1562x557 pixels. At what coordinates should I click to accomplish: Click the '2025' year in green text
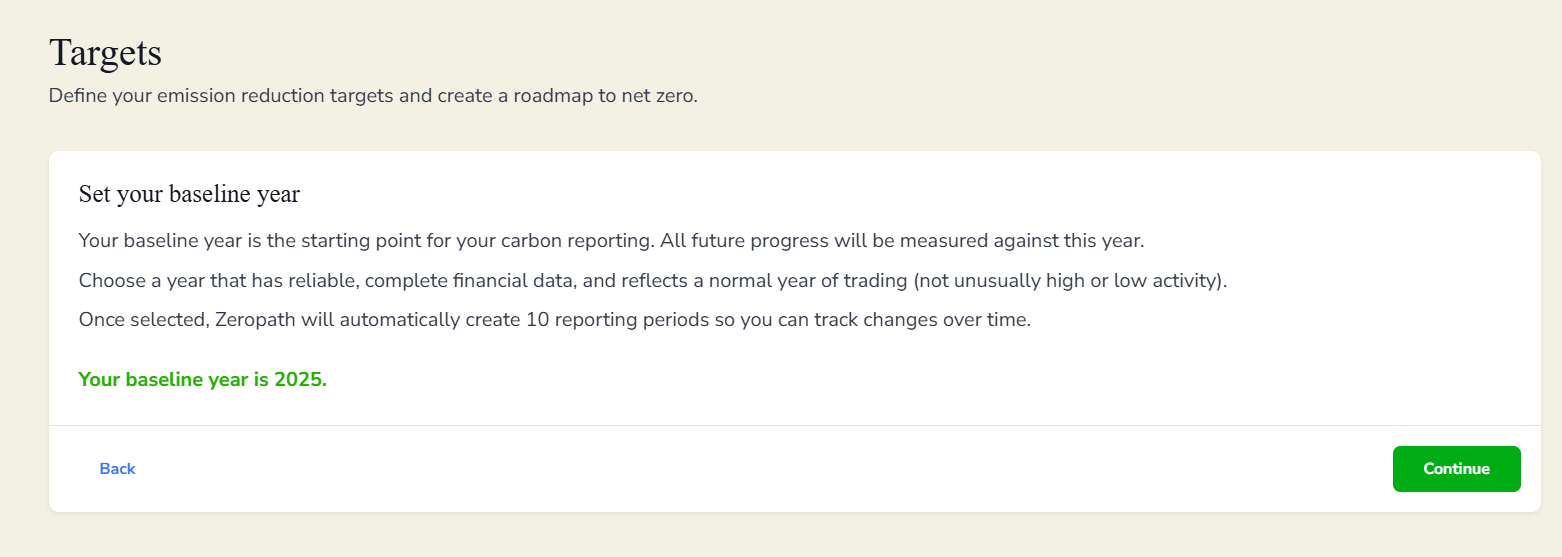point(300,380)
